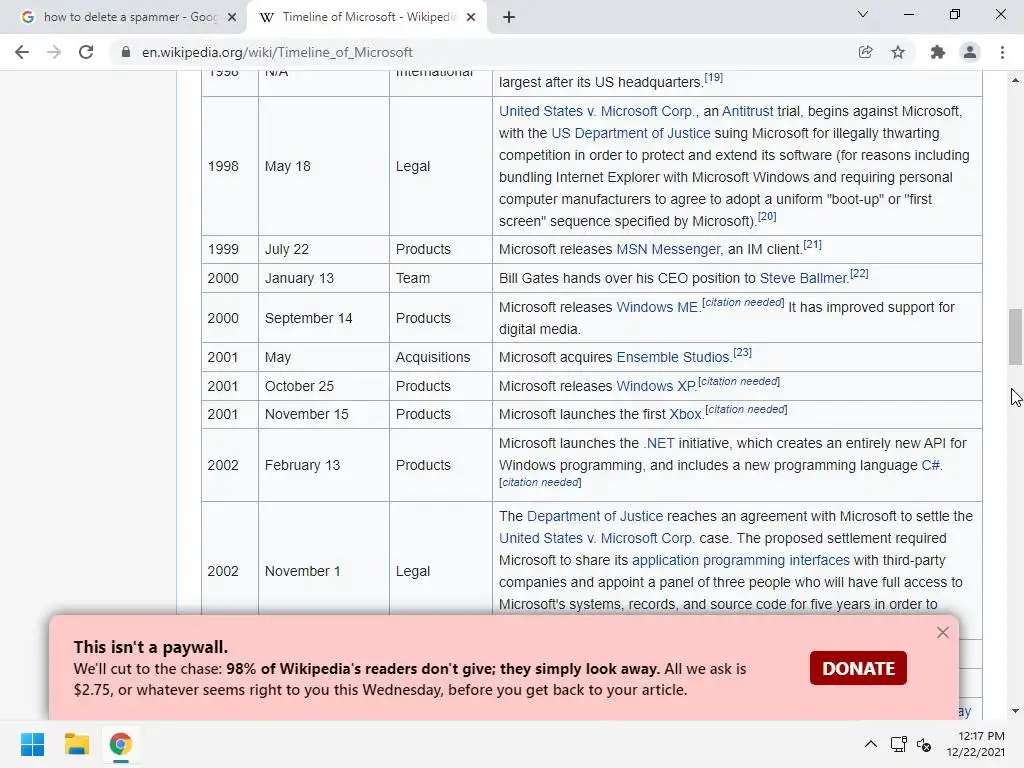Dismiss the Wikipedia donation banner

942,632
